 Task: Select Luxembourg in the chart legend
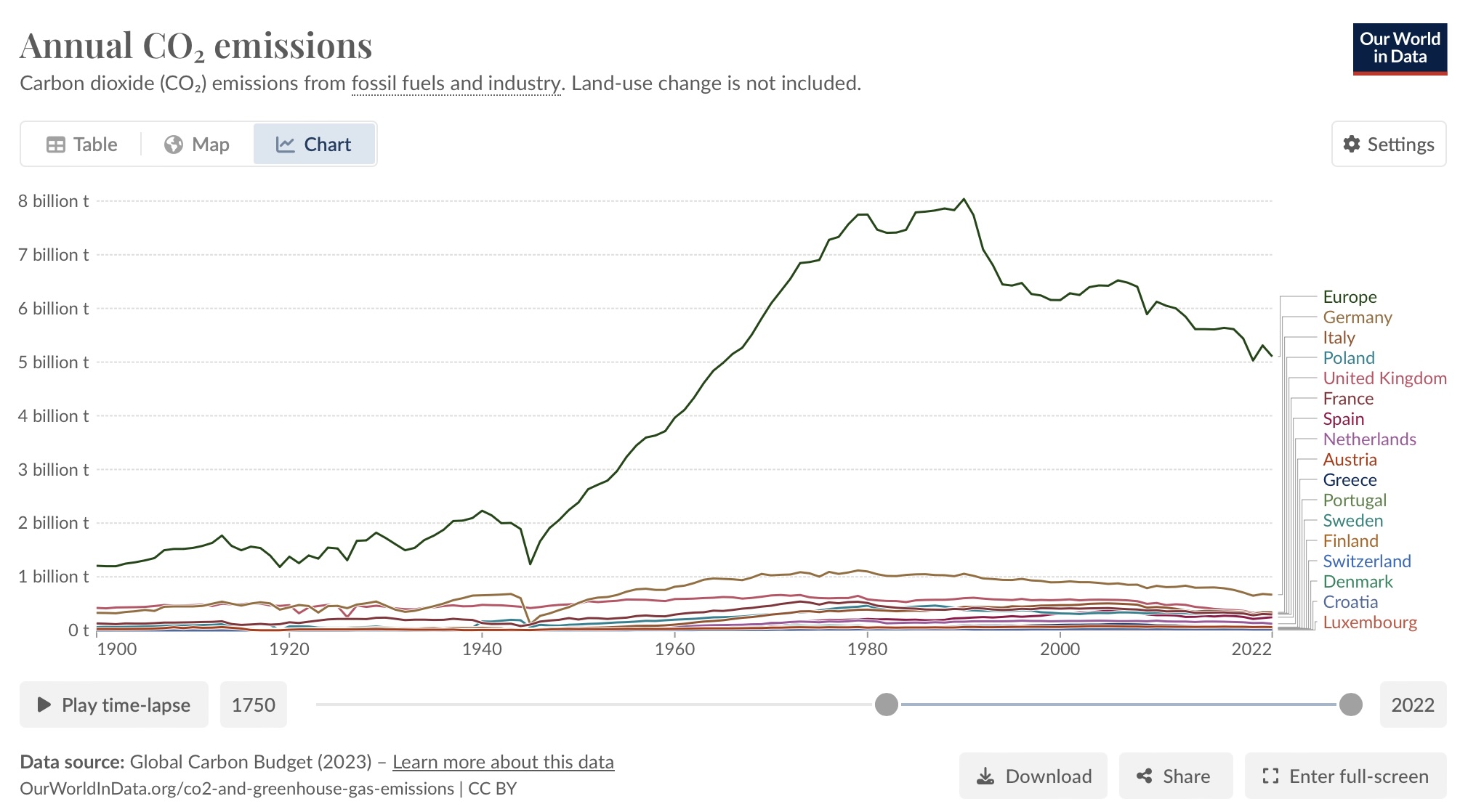(1369, 622)
